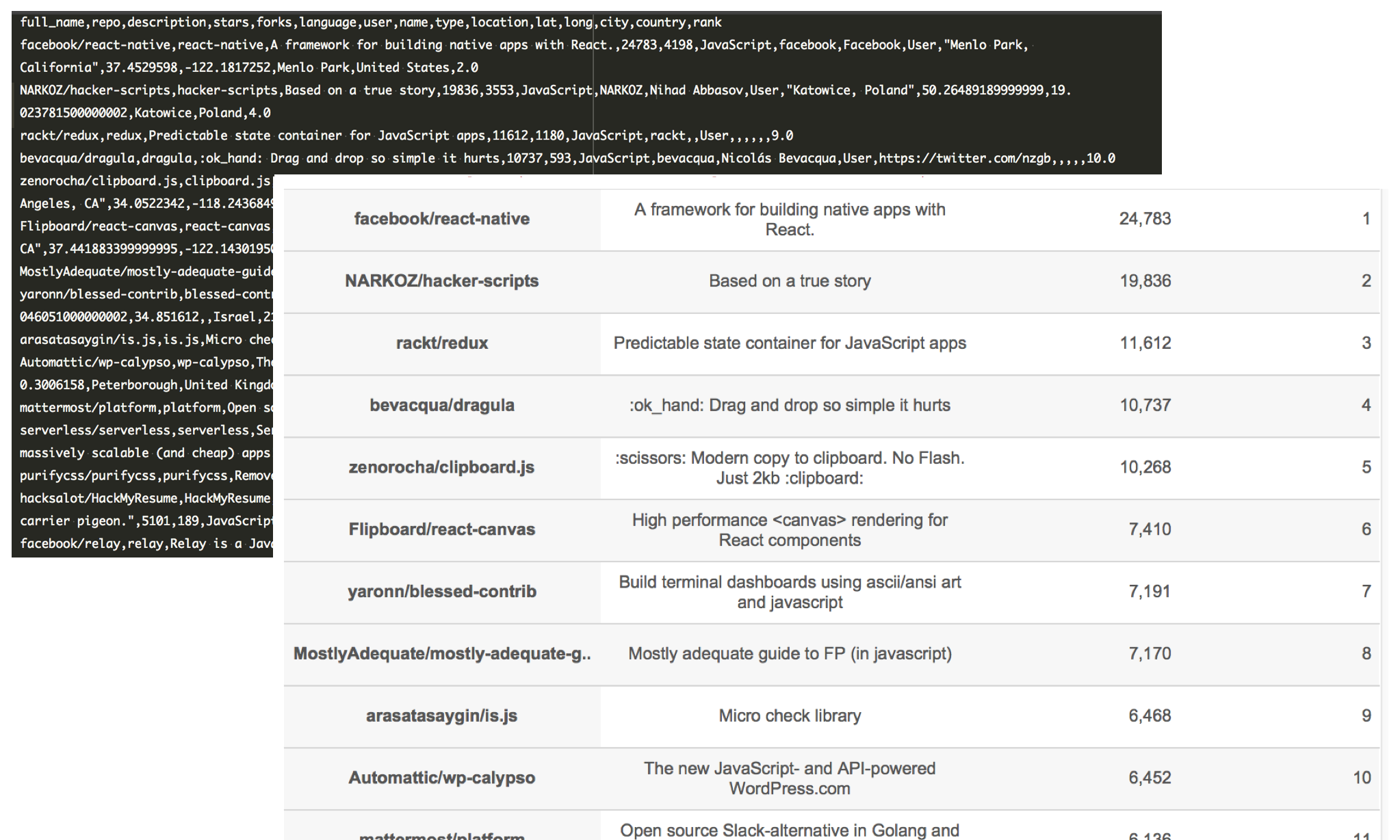1400x840 pixels.
Task: Click the CSV header line starting full_name
Action: point(370,23)
